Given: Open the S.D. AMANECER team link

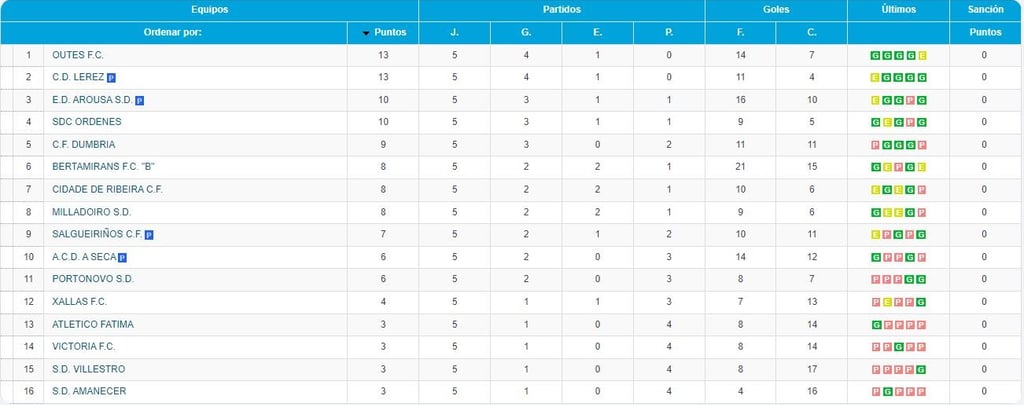Looking at the screenshot, I should [89, 391].
